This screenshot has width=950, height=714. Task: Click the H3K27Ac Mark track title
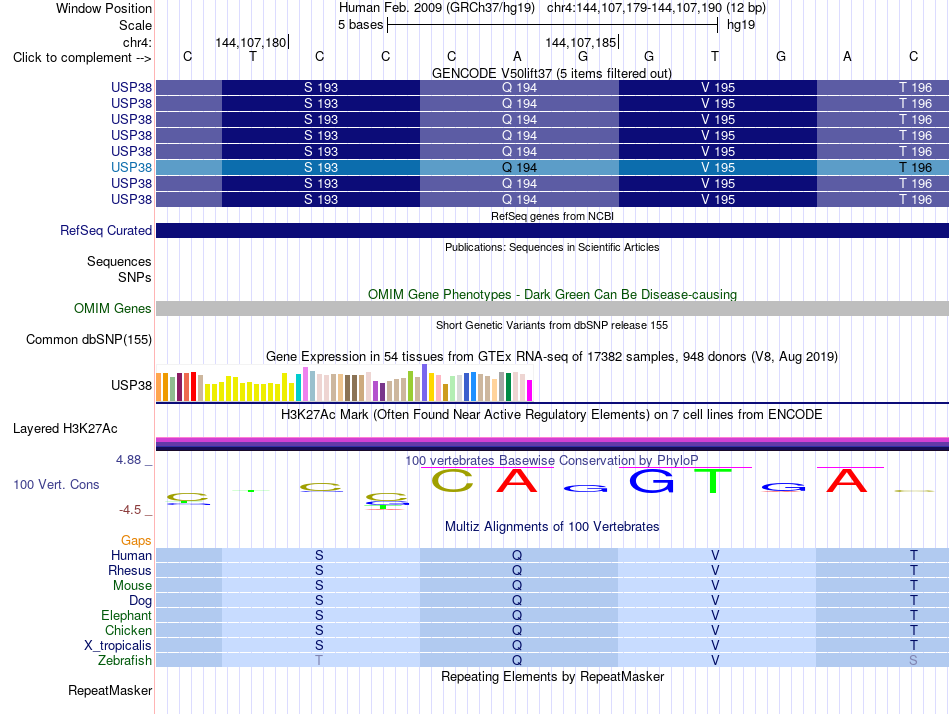(551, 415)
